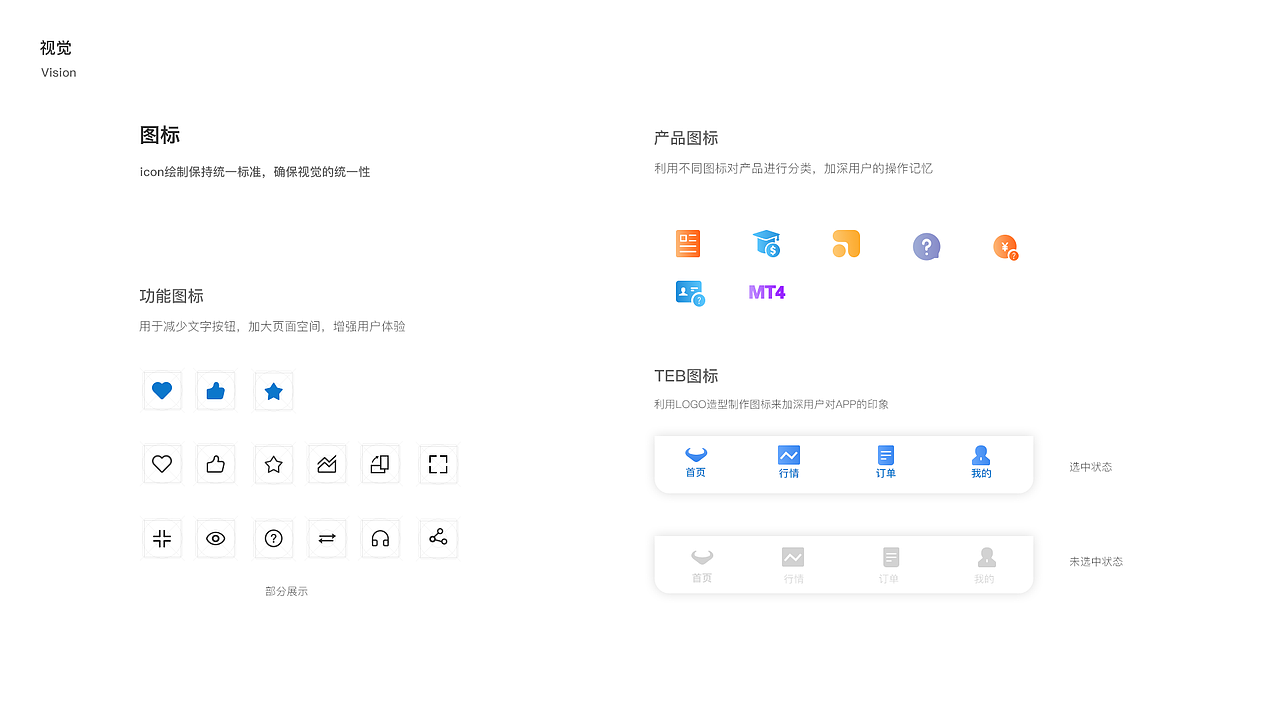Click the graduation cap with dollar icon
1280x720 pixels.
click(766, 243)
